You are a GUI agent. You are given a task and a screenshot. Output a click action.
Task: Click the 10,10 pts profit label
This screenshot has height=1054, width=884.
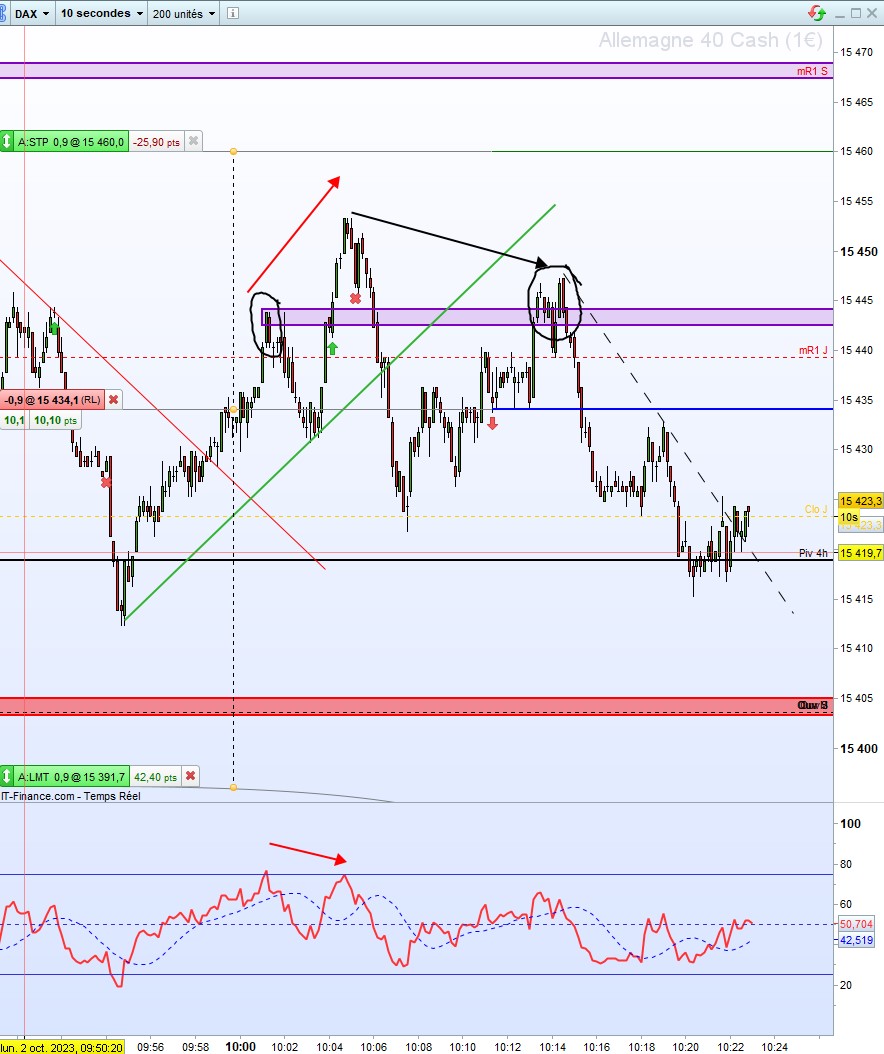pos(55,421)
